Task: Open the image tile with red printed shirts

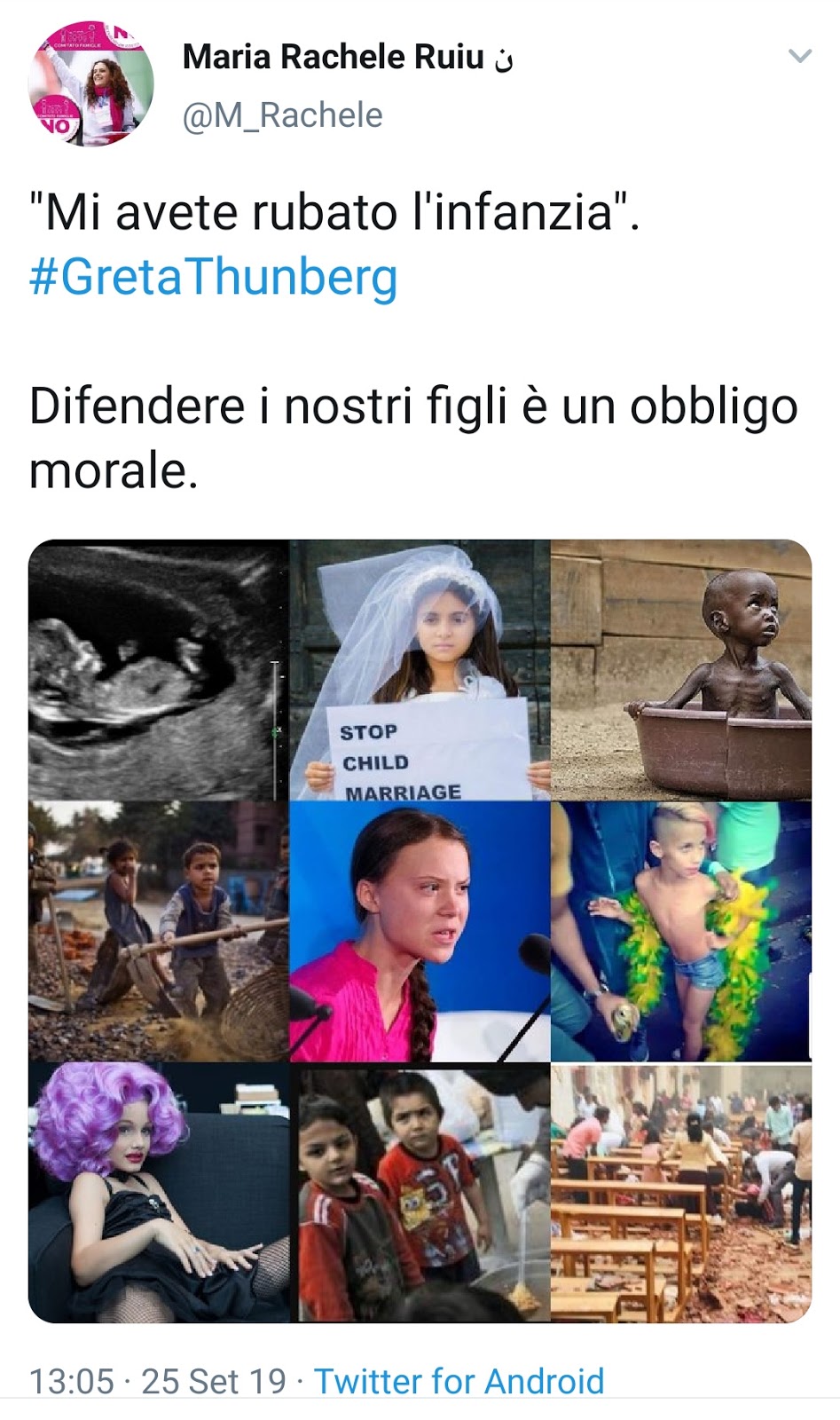Action: (x=420, y=1193)
